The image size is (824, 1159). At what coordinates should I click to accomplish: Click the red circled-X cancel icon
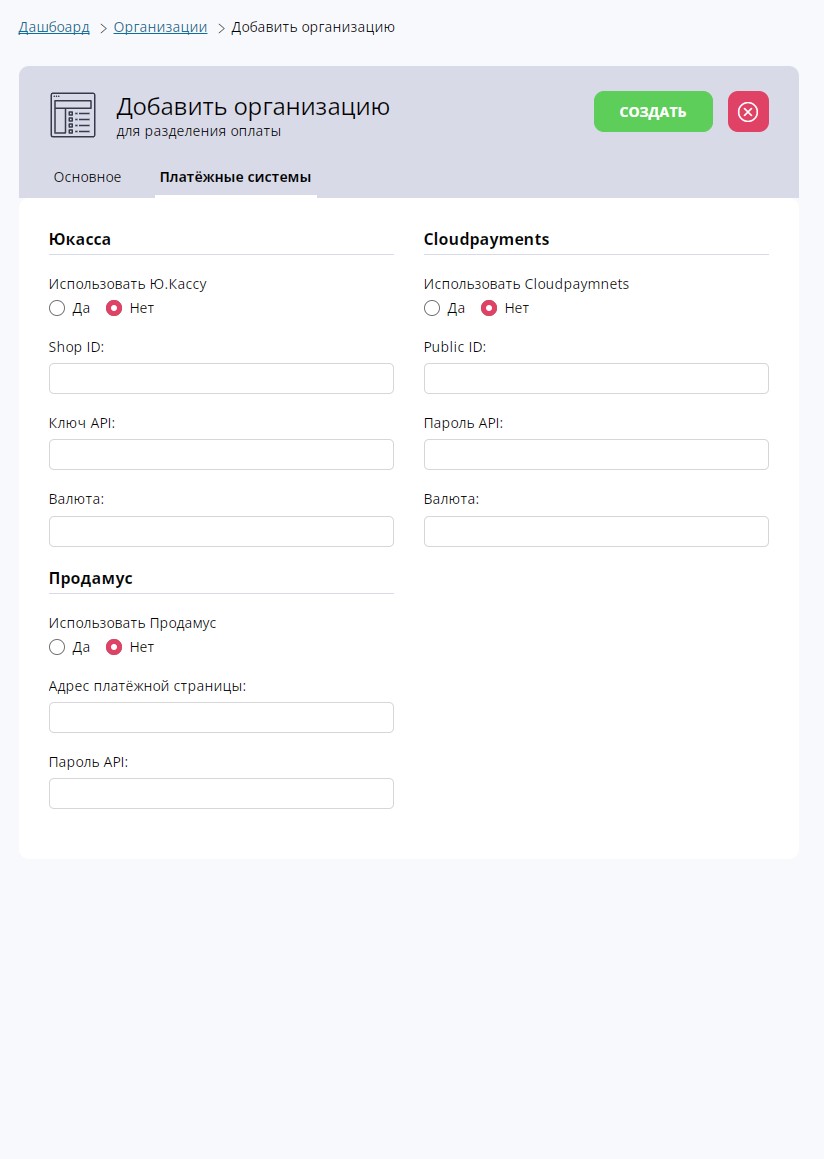(x=748, y=112)
